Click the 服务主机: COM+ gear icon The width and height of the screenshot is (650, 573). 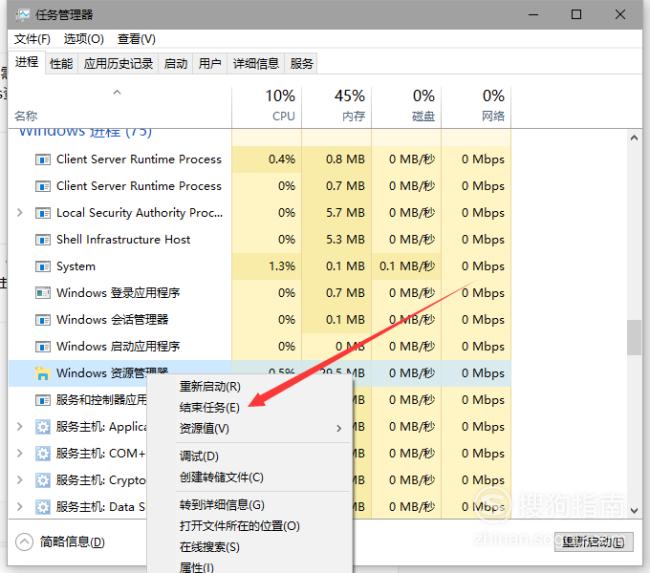click(x=43, y=453)
